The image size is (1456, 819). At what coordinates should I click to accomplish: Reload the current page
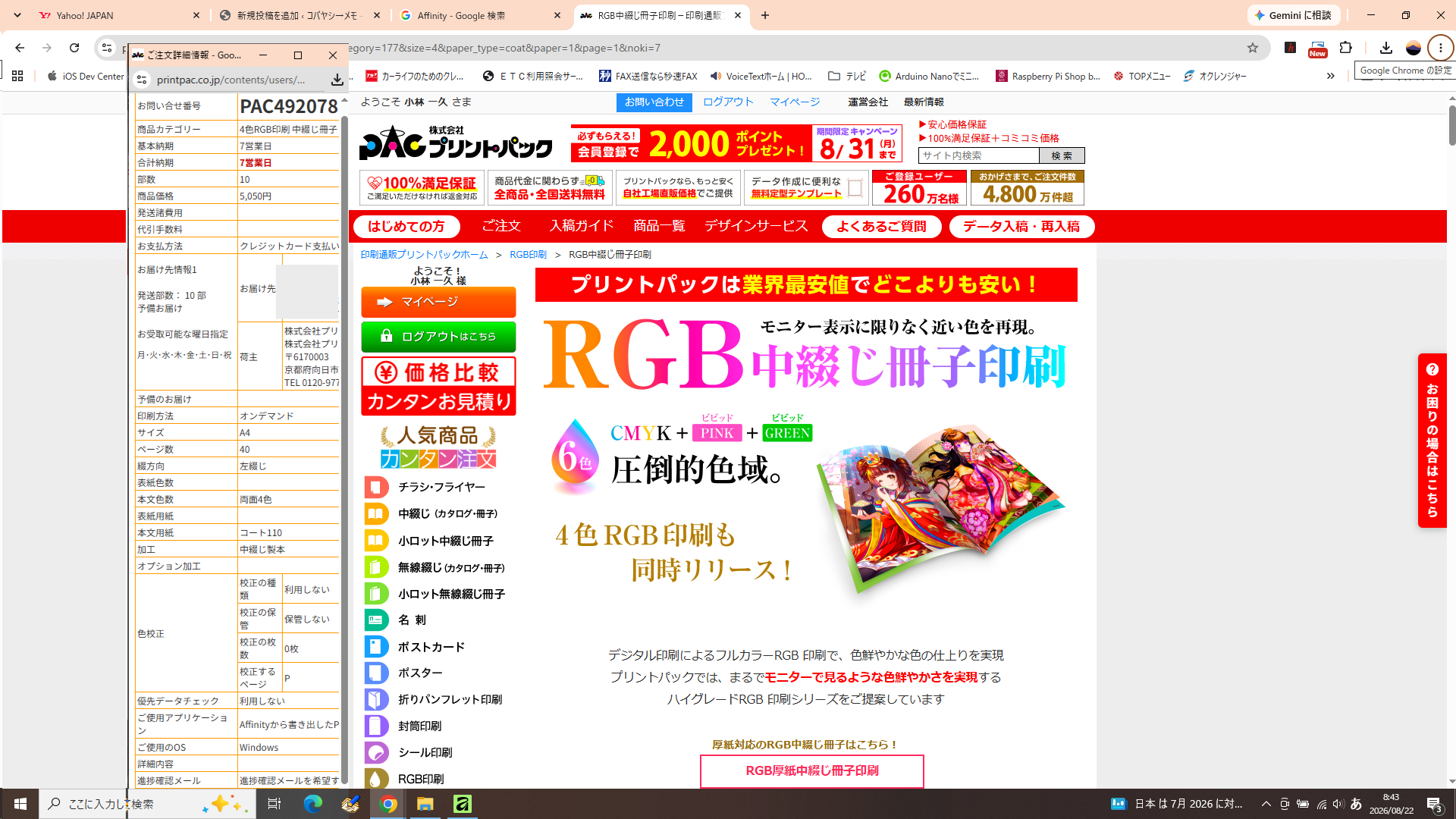click(74, 48)
